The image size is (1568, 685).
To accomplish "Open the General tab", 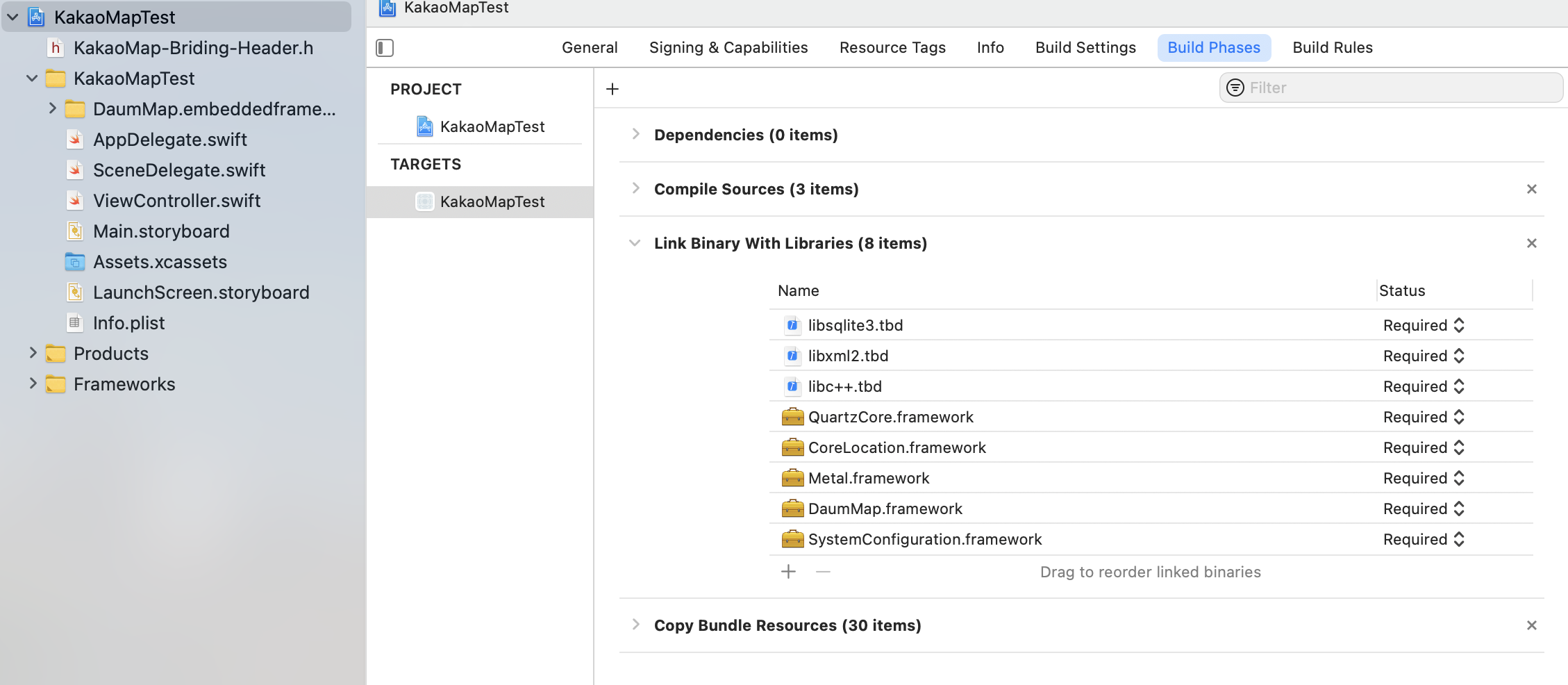I will pyautogui.click(x=590, y=48).
